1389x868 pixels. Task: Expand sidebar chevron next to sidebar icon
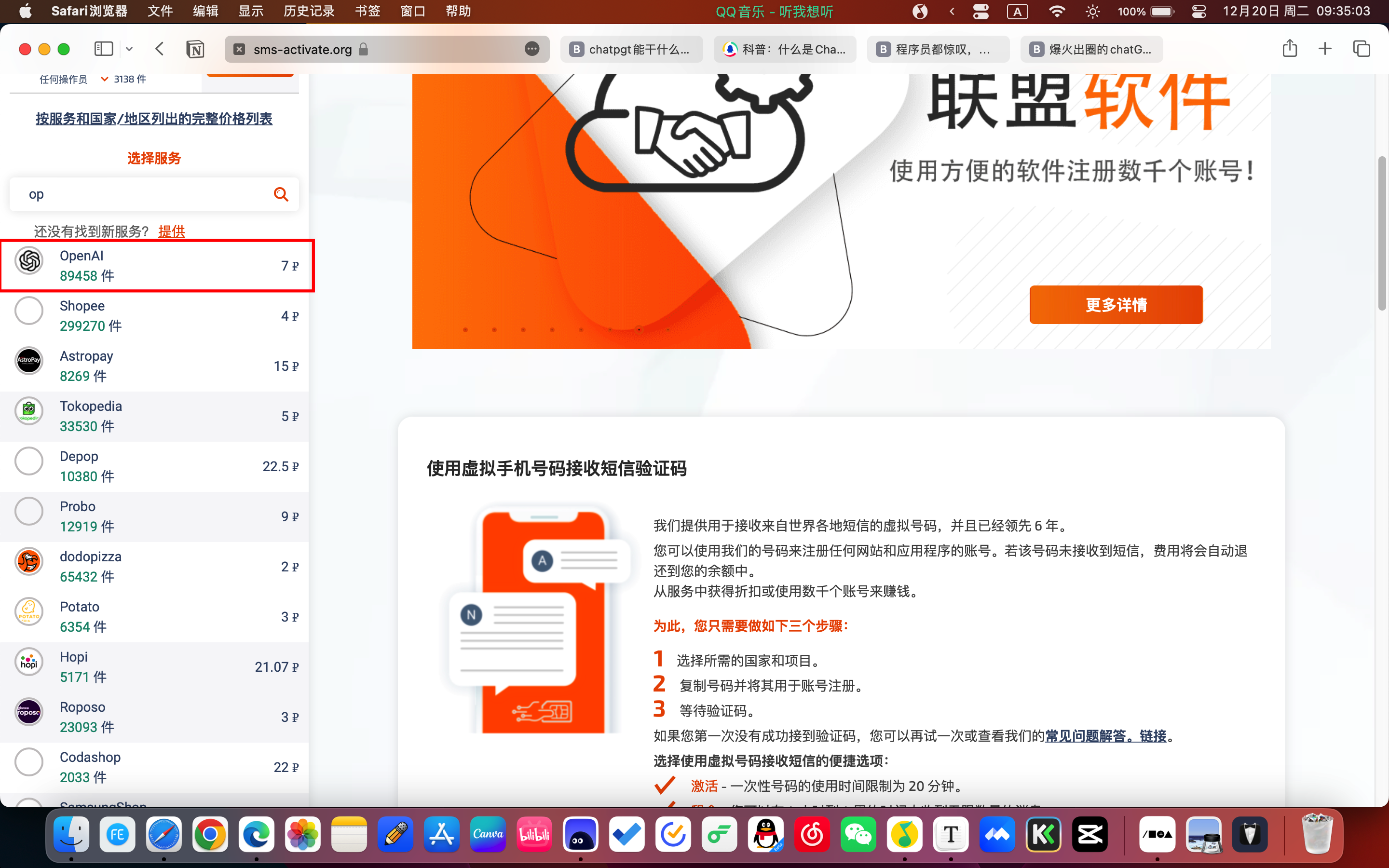click(x=129, y=49)
